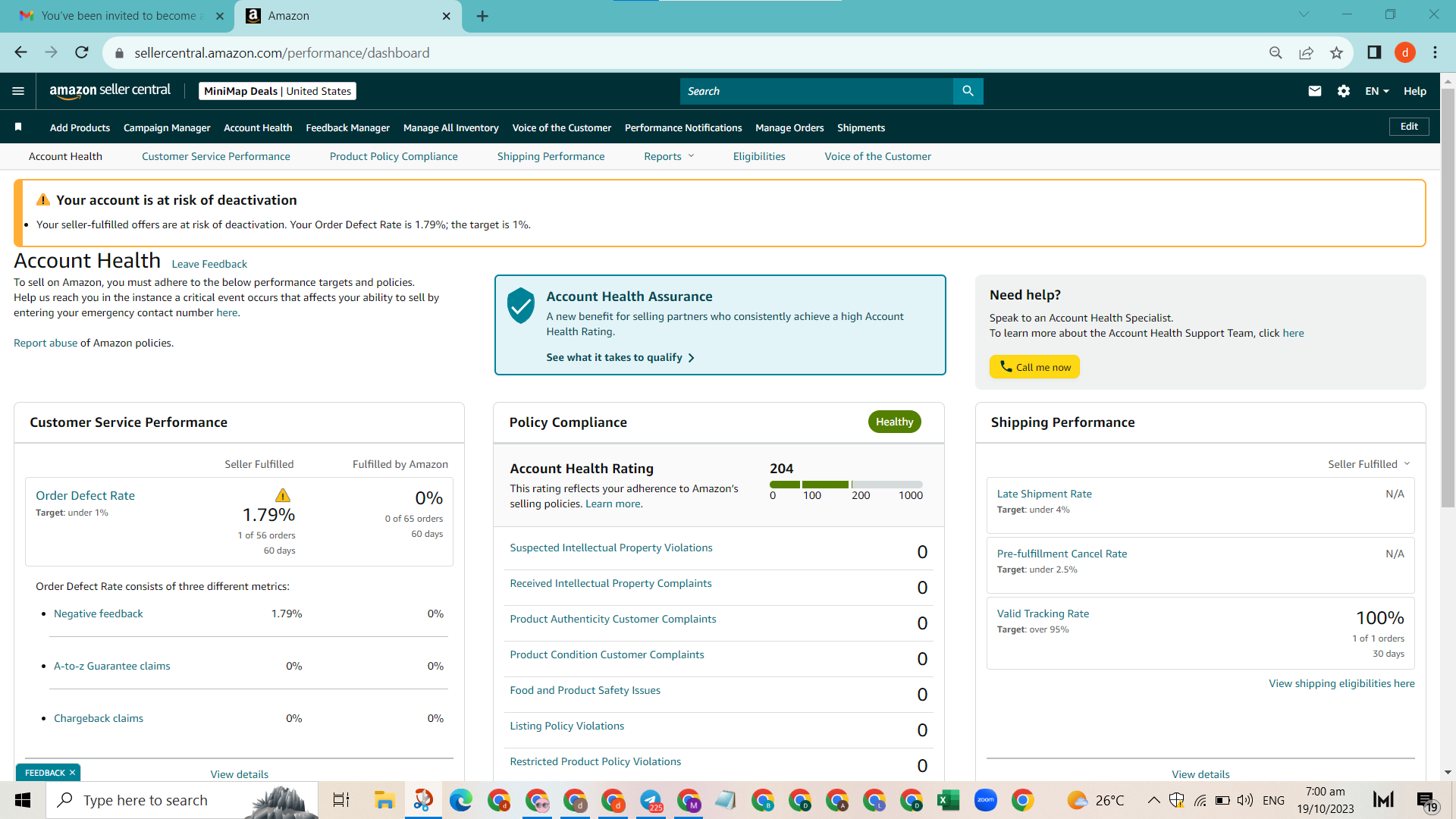Dismiss the FEEDBACK widget with its X
1456x819 pixels.
[x=72, y=773]
